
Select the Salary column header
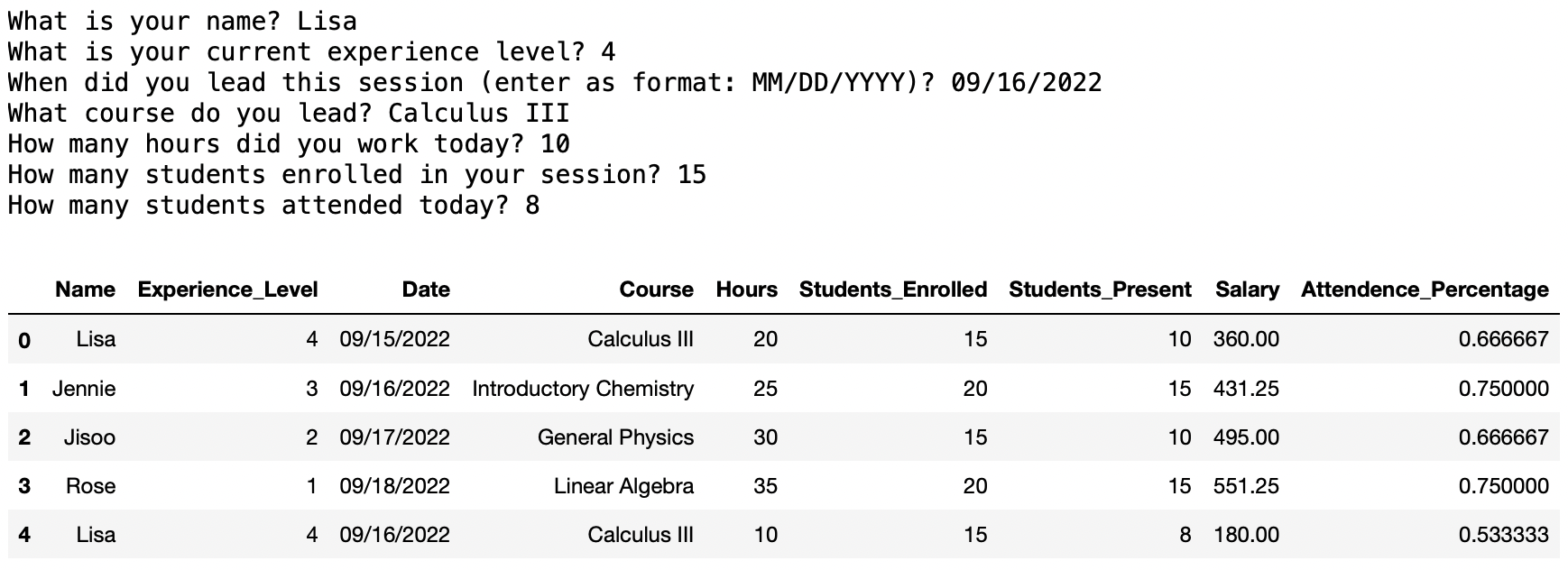(1247, 290)
